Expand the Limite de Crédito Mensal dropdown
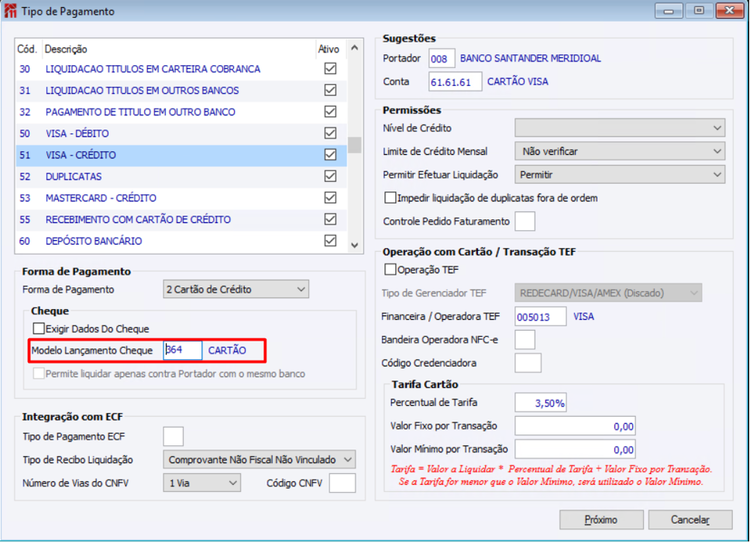This screenshot has height=543, width=750. [620, 151]
